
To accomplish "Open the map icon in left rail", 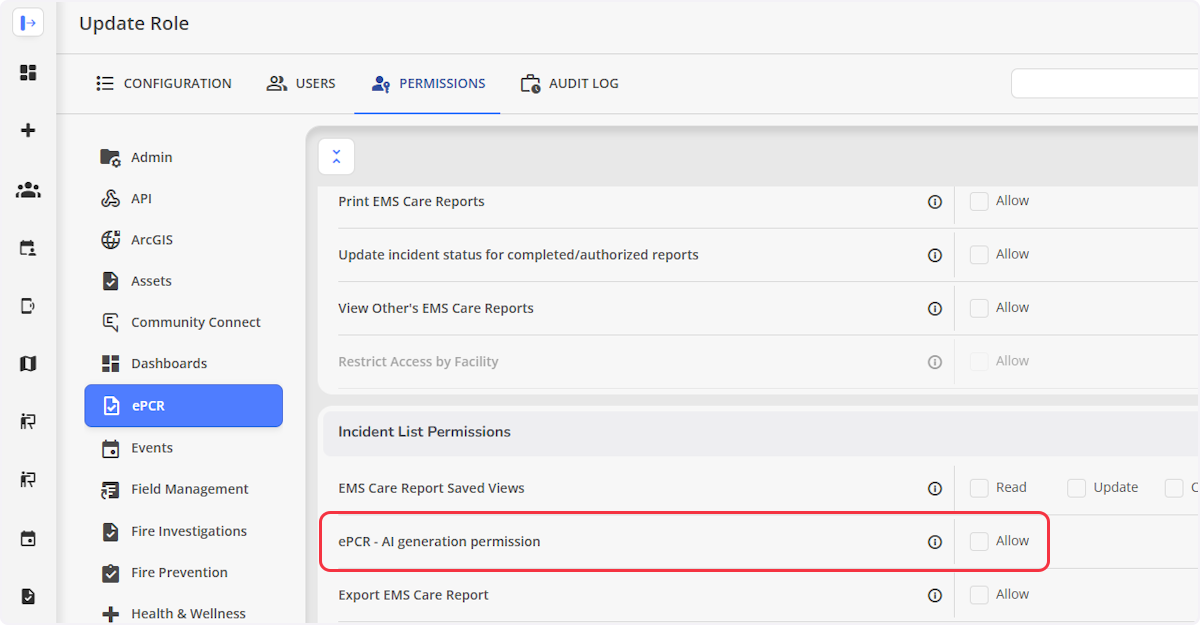I will [28, 363].
